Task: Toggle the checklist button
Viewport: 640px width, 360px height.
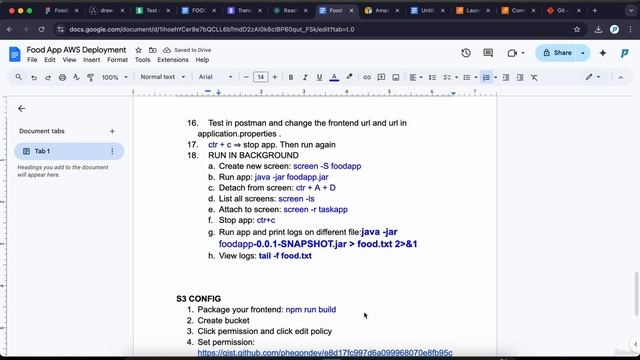Action: 447,77
